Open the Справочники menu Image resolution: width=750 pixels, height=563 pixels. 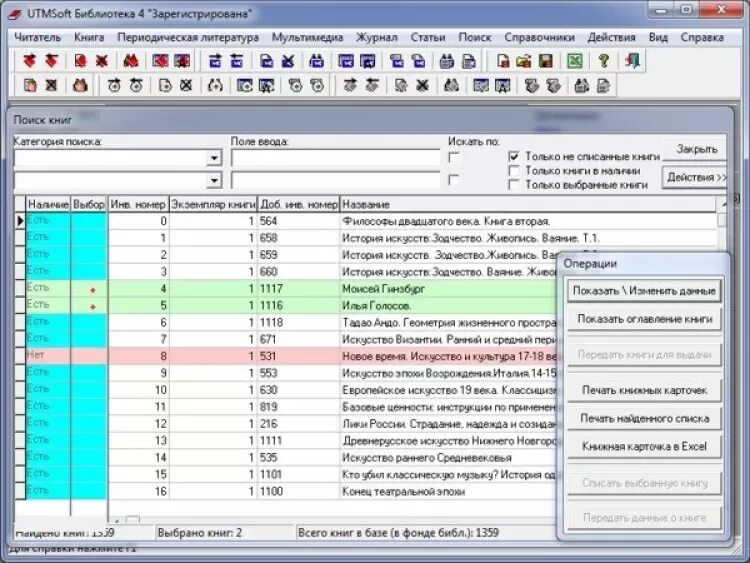pos(540,37)
